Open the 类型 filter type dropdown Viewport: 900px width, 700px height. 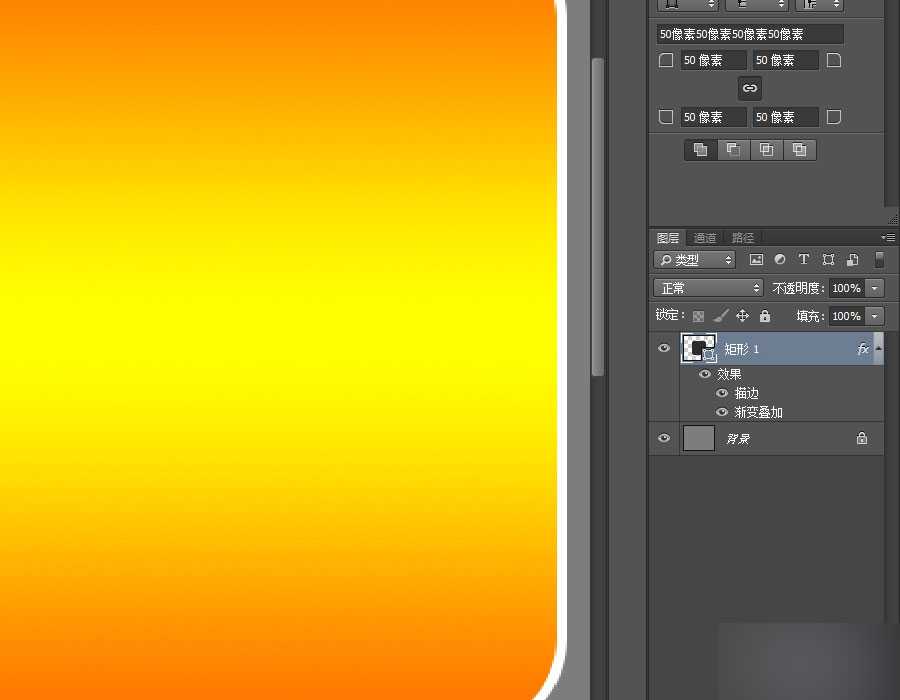tap(695, 260)
